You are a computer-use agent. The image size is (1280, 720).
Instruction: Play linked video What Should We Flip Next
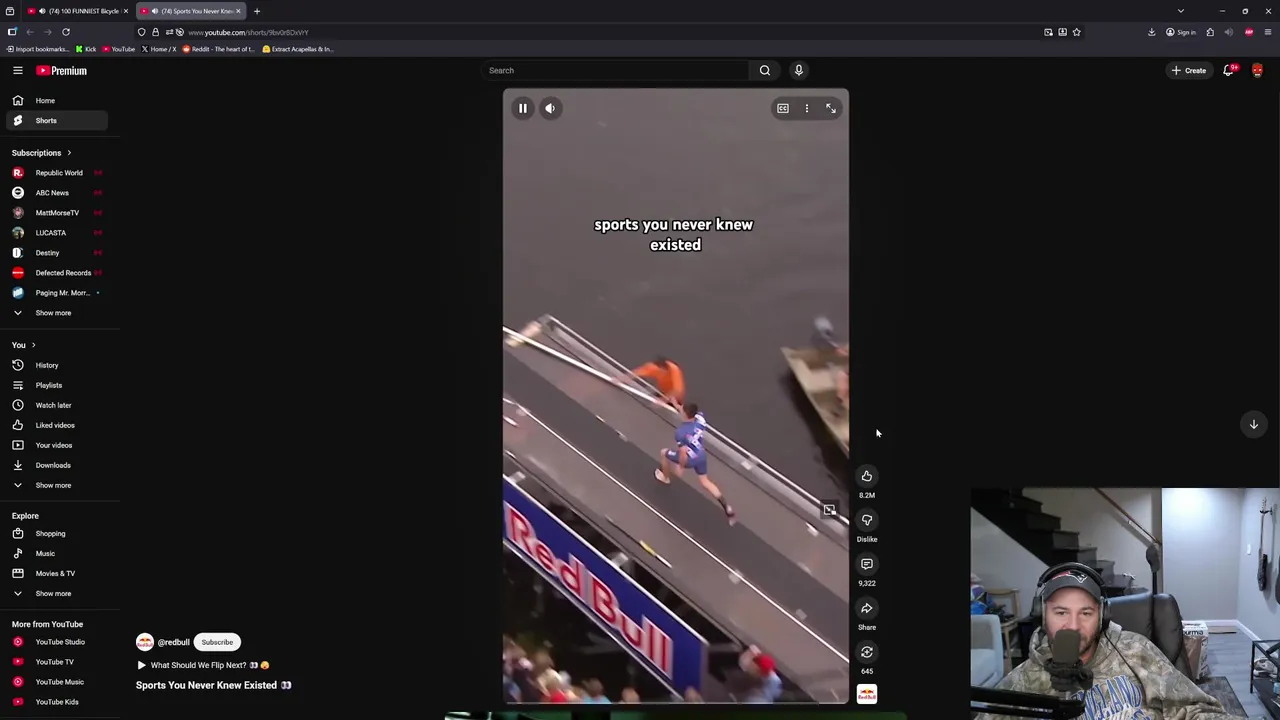[x=204, y=665]
